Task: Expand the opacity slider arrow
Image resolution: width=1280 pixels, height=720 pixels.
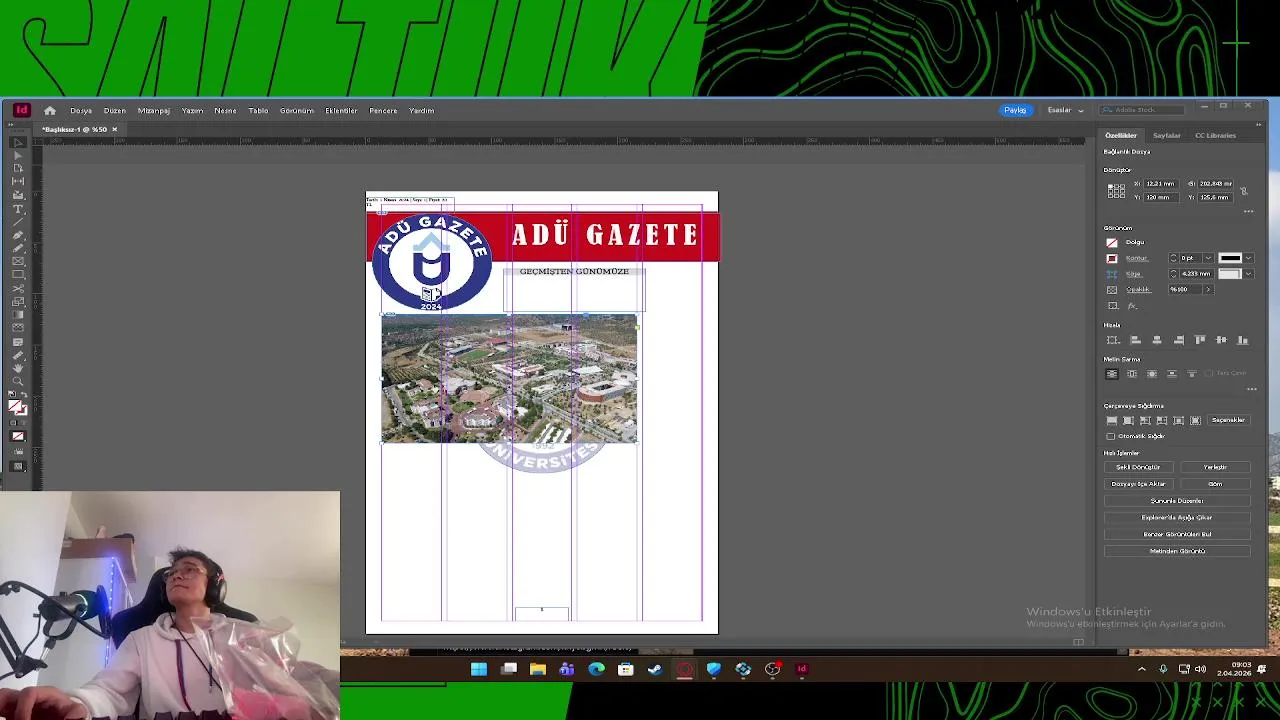Action: (1208, 289)
